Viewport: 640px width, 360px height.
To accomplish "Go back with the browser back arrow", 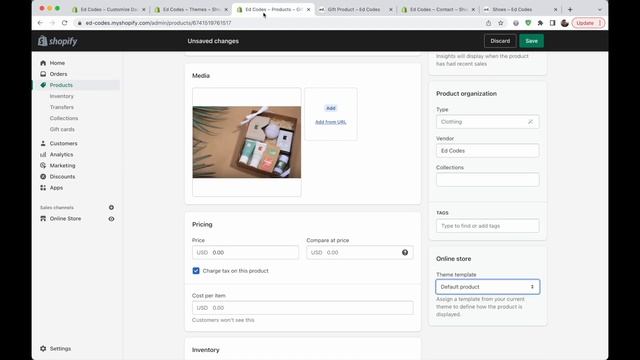I will [40, 23].
